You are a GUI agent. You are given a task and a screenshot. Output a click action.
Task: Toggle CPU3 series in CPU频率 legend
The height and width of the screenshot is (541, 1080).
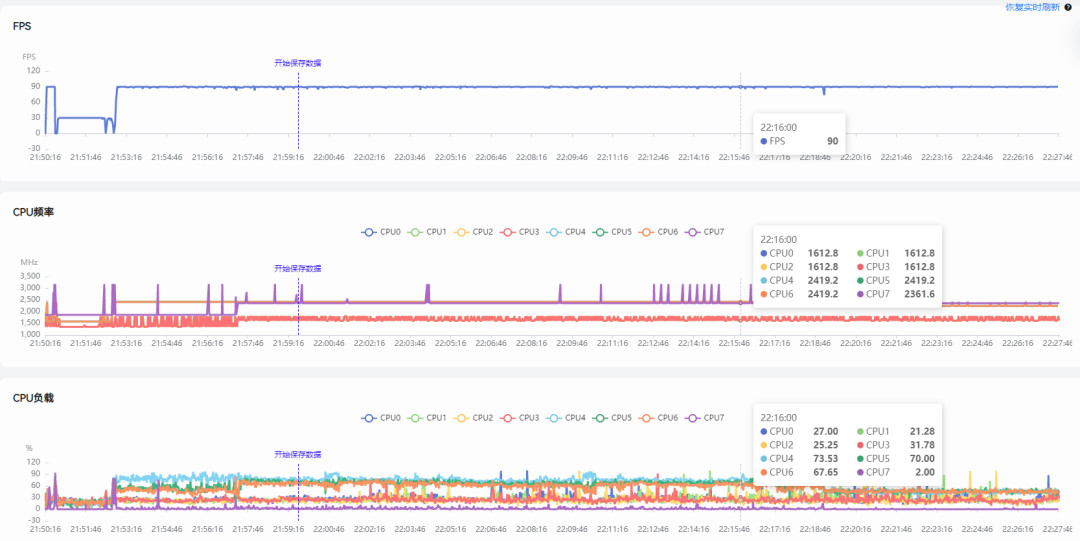point(519,232)
